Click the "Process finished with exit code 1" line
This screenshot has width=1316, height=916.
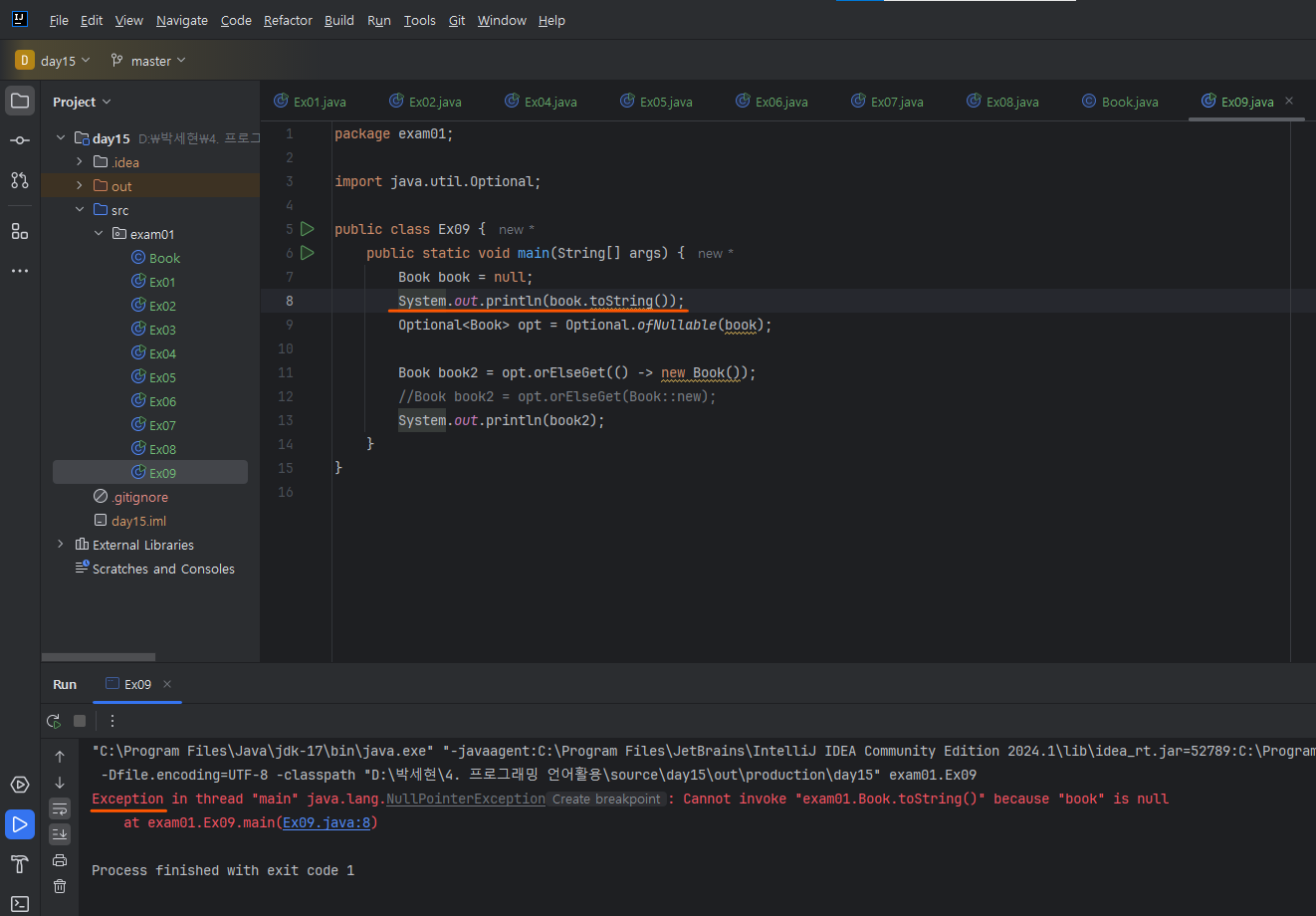[223, 870]
